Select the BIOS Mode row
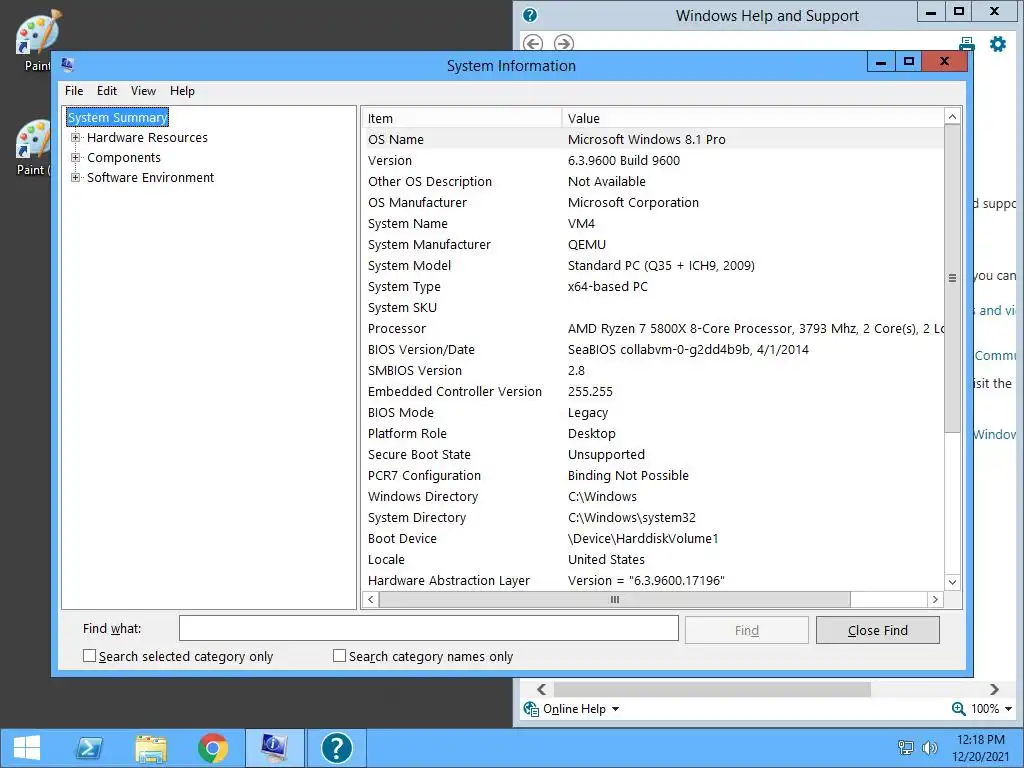 (x=652, y=413)
